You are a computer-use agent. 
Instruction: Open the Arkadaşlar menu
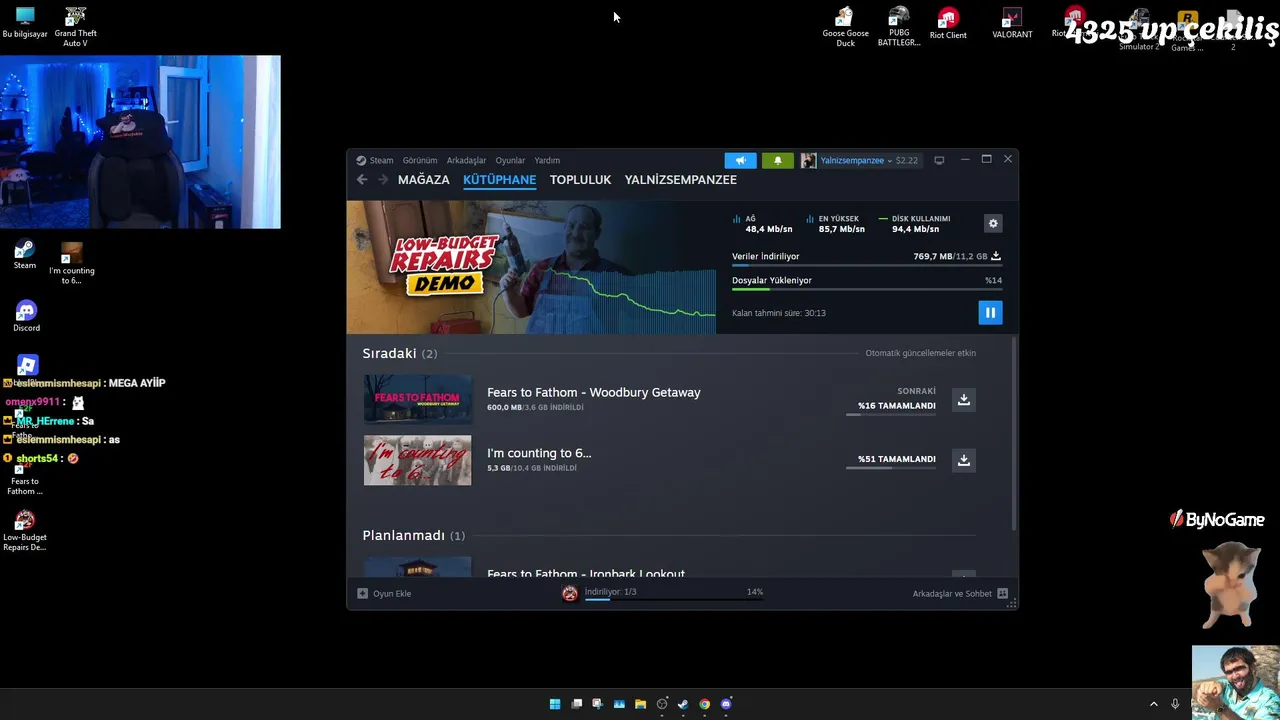click(x=466, y=160)
